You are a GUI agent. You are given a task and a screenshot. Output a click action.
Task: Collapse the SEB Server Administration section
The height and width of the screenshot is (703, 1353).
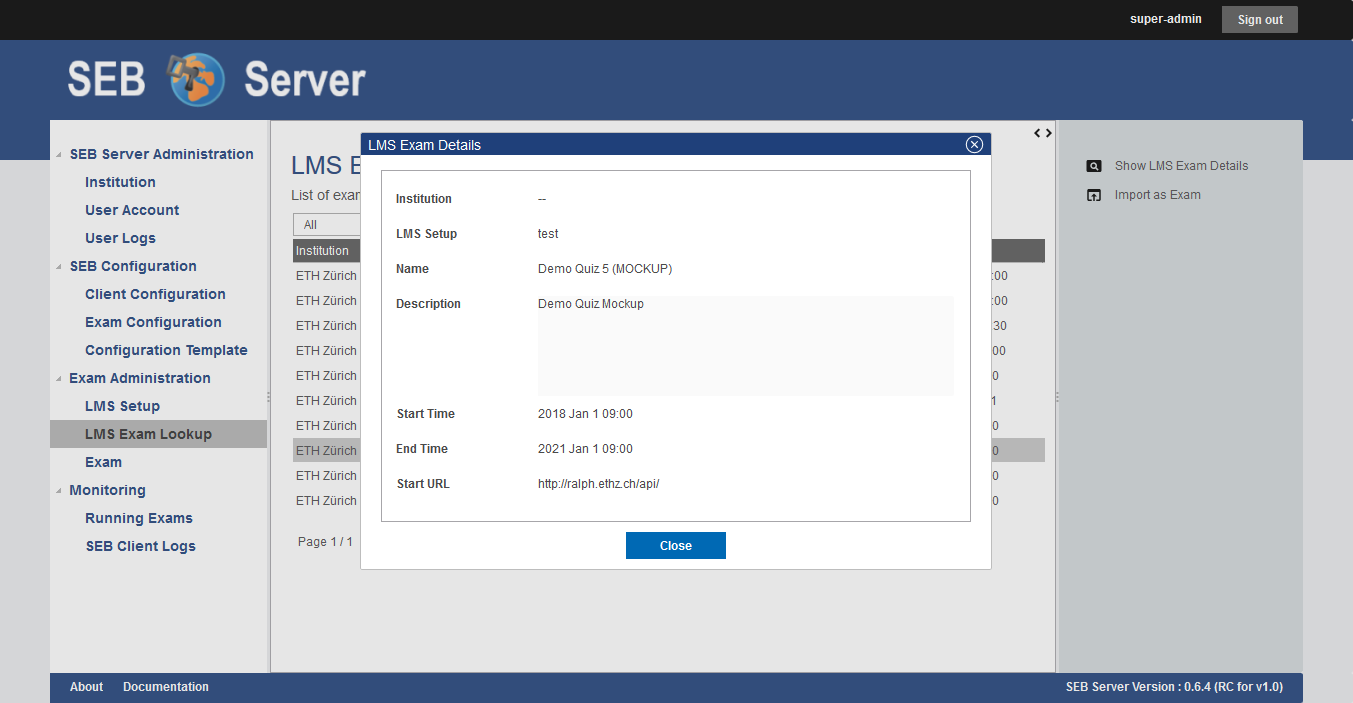tap(59, 155)
